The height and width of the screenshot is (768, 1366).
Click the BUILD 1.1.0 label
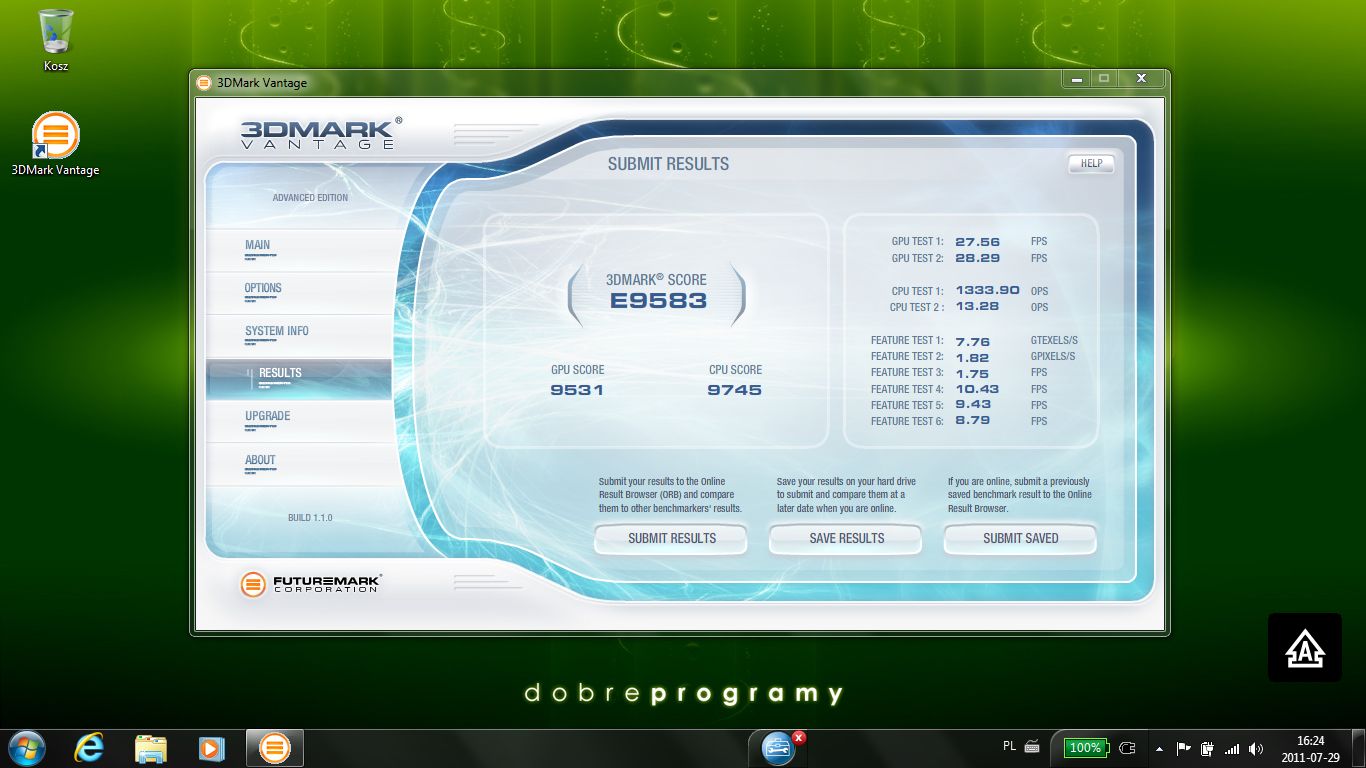(x=310, y=518)
